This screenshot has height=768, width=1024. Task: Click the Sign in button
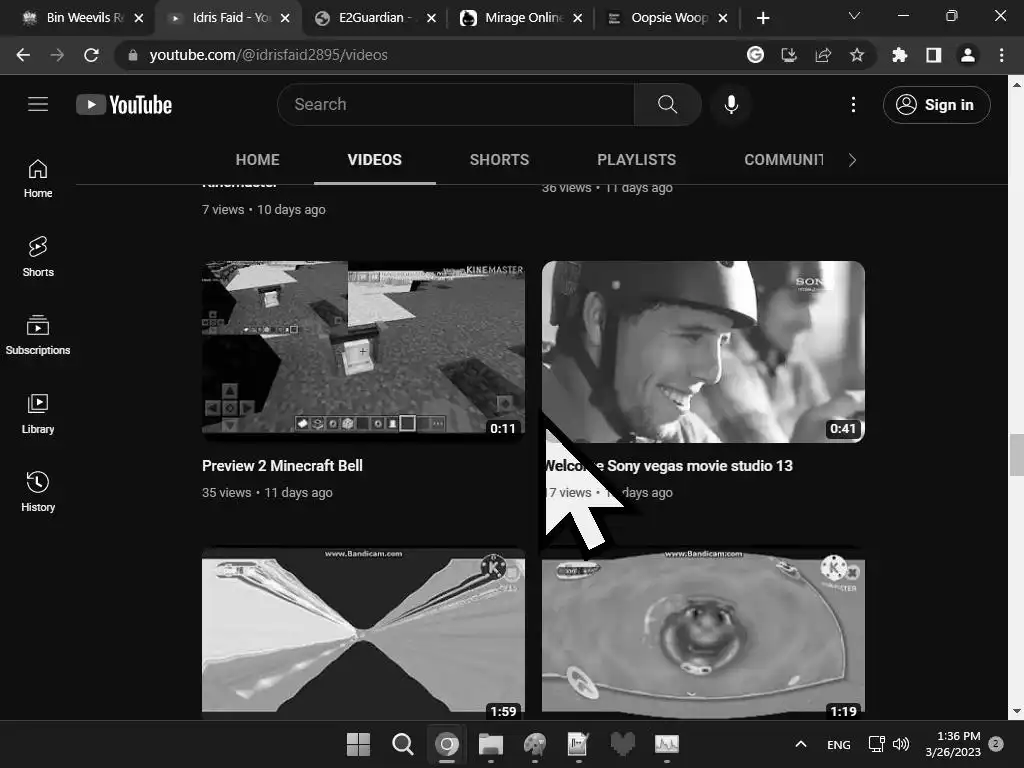click(x=936, y=104)
